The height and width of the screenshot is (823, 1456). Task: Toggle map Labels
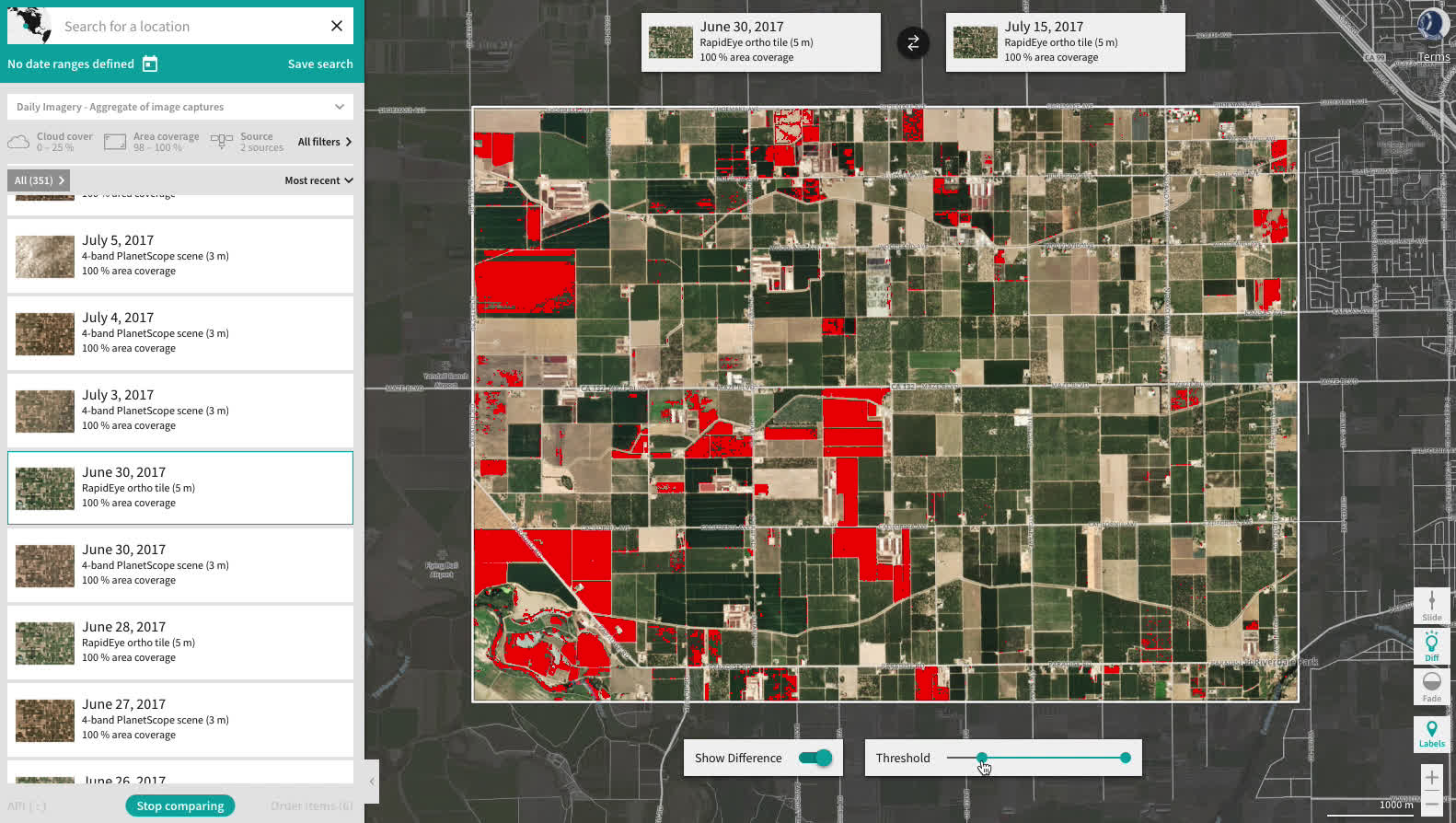[x=1431, y=734]
